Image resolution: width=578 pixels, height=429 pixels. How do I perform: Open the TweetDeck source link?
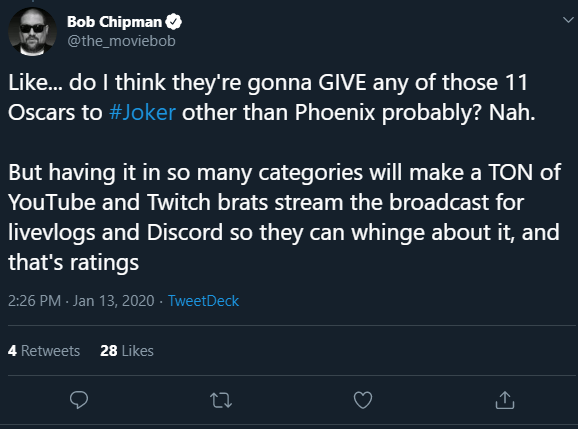click(203, 301)
